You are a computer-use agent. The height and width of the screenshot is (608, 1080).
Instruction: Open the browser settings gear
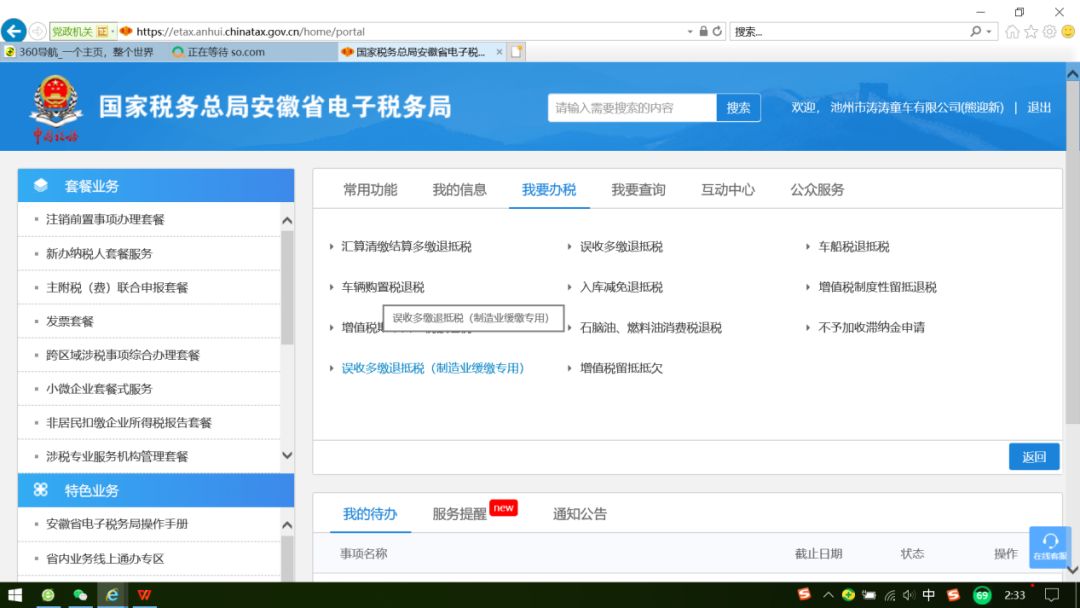click(1049, 32)
